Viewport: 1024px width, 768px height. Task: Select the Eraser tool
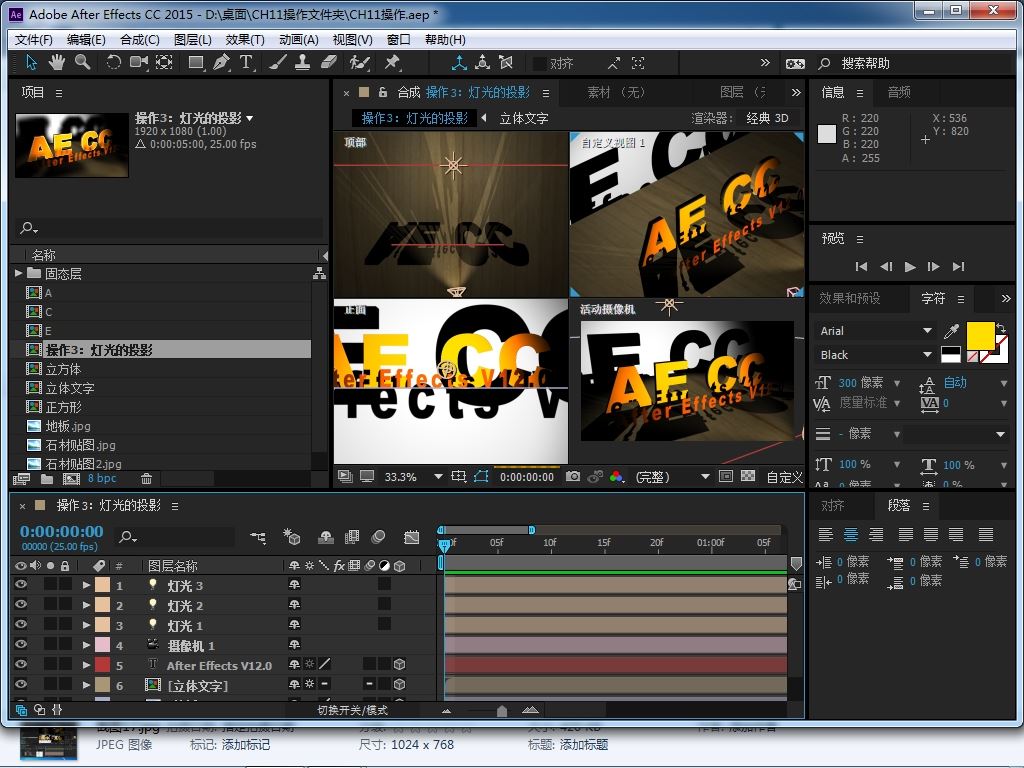(x=329, y=63)
